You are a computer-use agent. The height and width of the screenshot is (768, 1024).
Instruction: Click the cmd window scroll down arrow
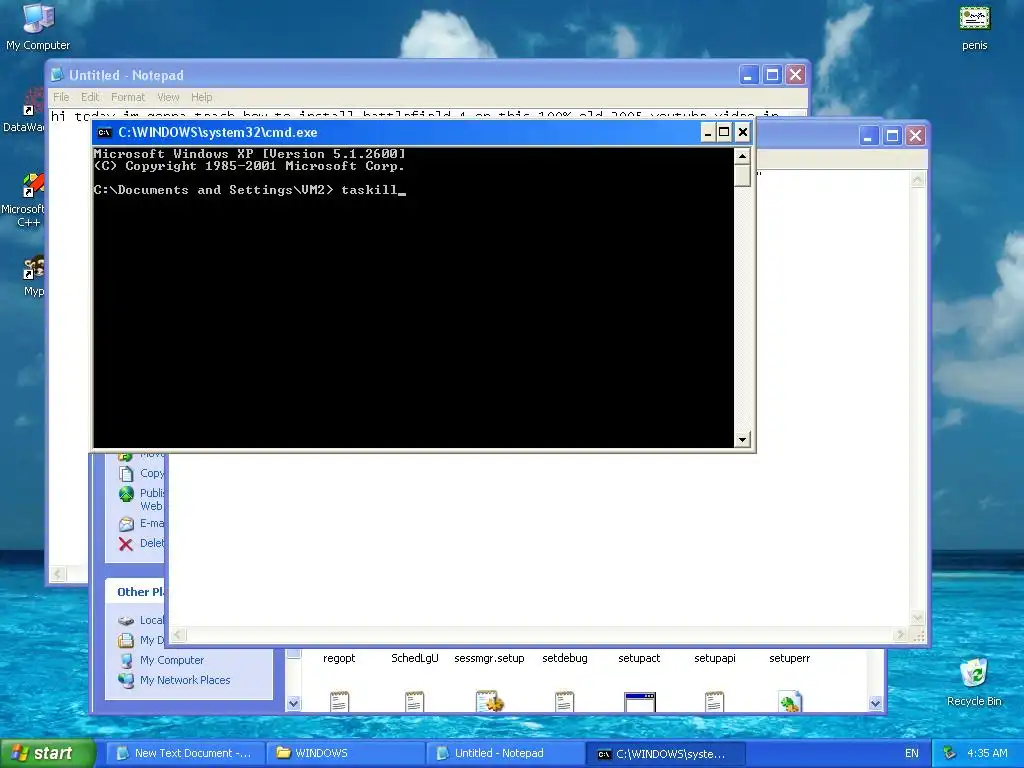tap(742, 440)
